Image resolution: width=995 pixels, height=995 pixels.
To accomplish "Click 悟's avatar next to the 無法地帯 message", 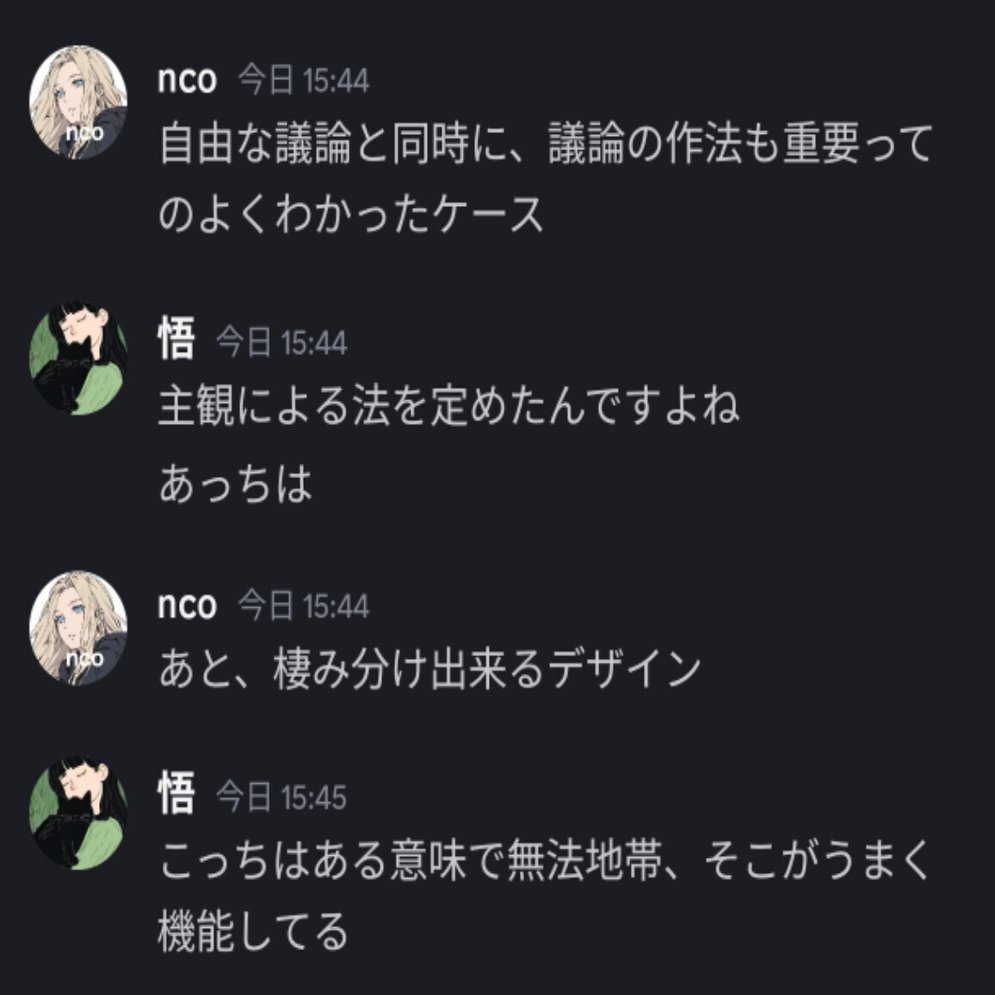I will (x=78, y=814).
